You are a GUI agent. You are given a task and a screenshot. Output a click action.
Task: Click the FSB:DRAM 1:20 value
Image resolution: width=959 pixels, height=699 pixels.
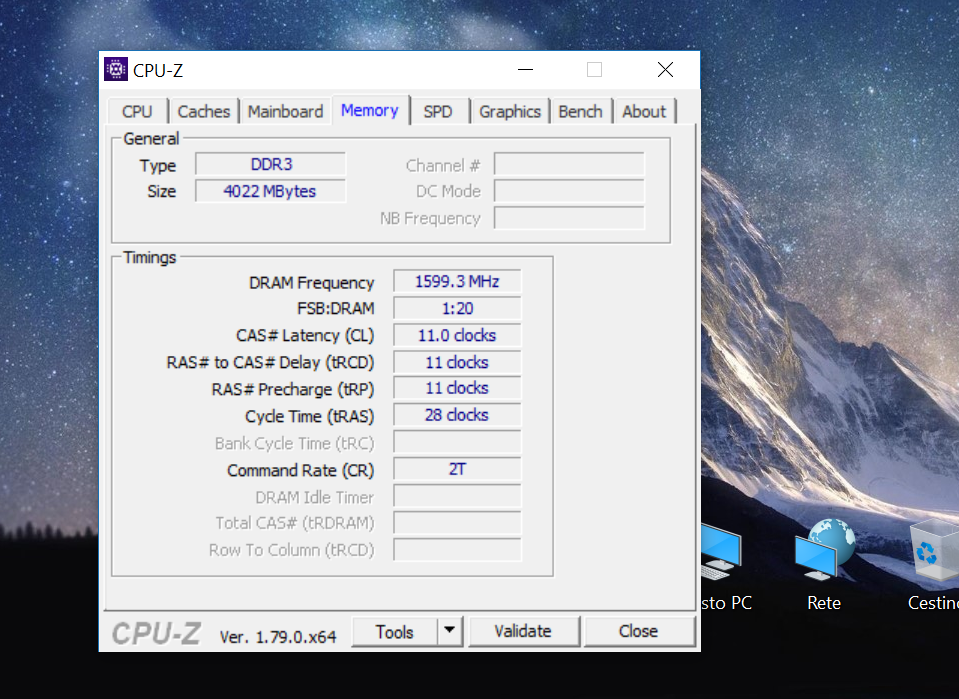pos(457,308)
